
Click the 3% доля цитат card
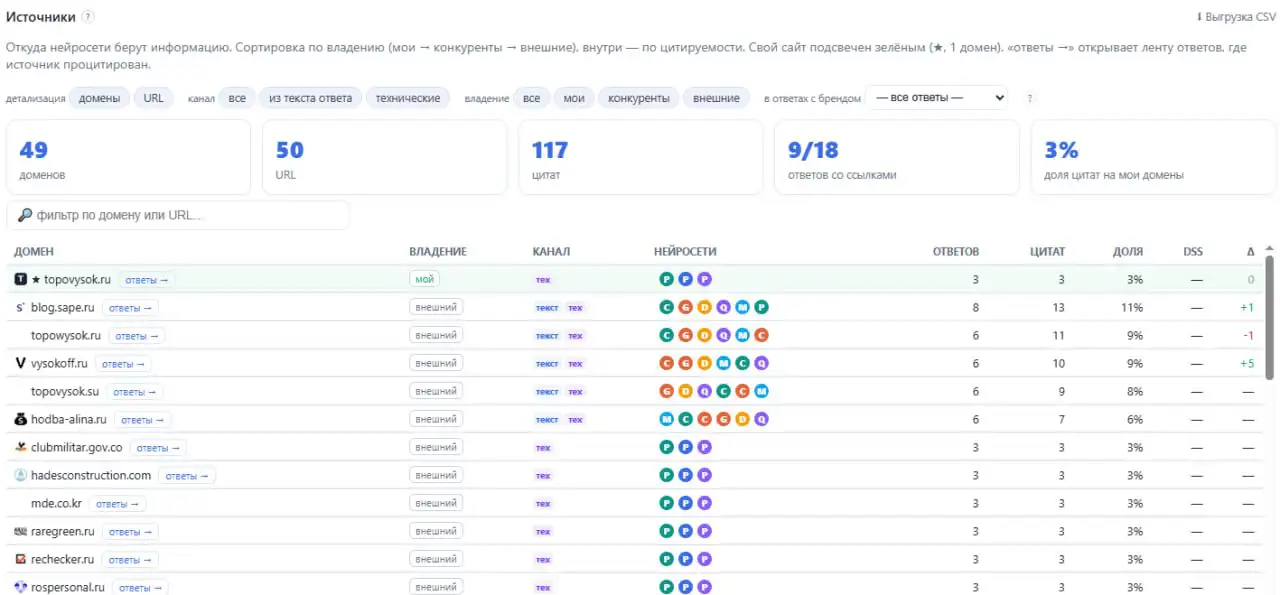(1153, 157)
